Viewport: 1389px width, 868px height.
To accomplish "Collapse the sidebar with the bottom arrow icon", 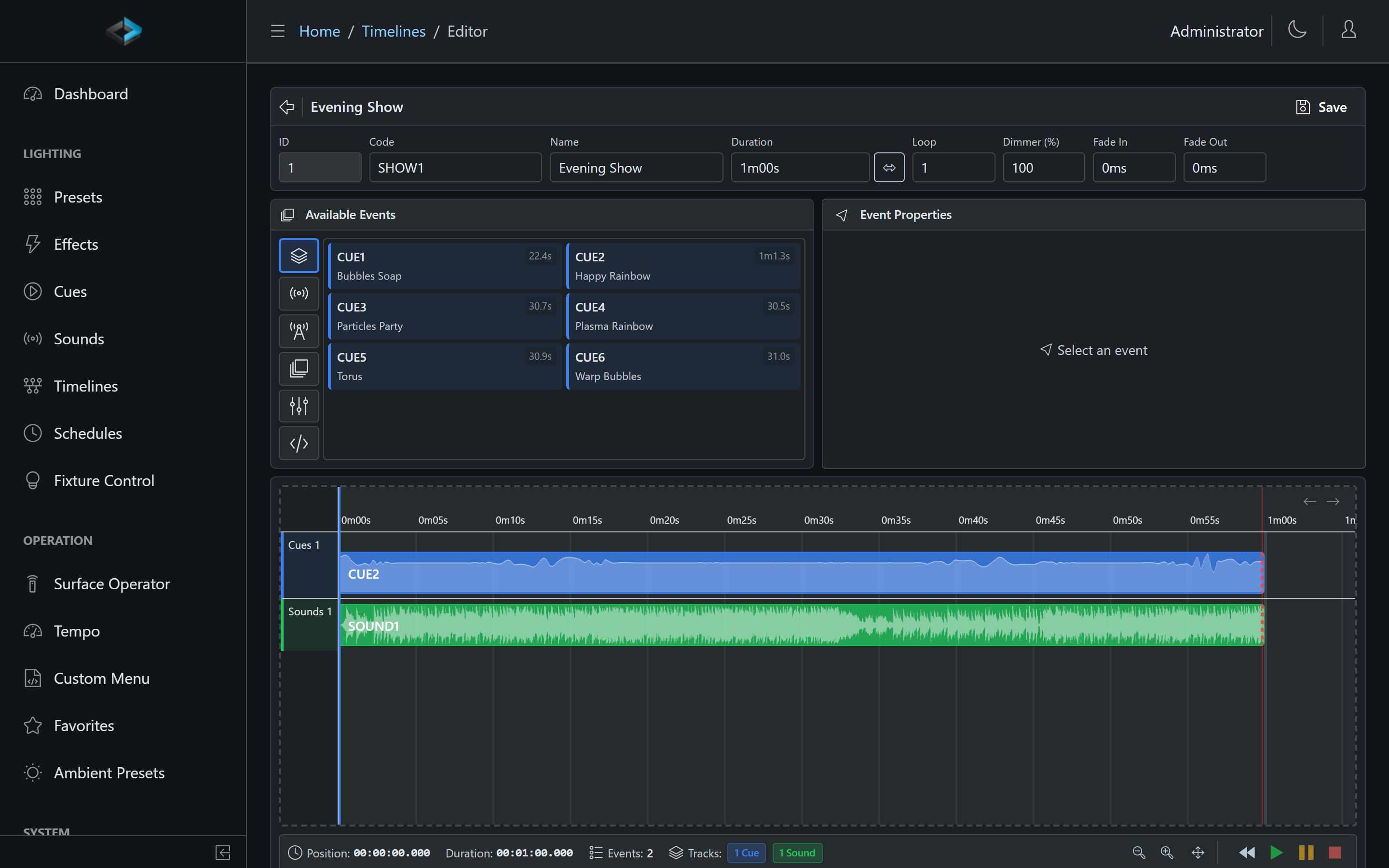I will (x=223, y=853).
